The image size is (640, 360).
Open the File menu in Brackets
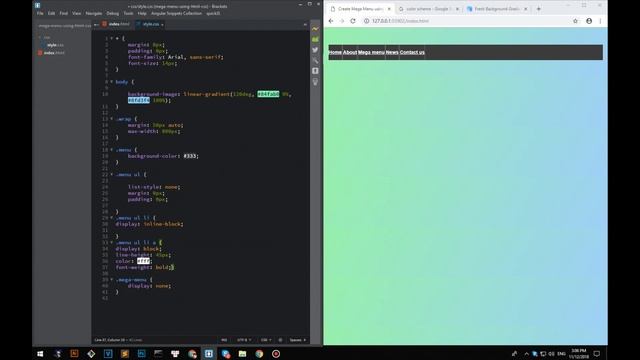[40, 13]
